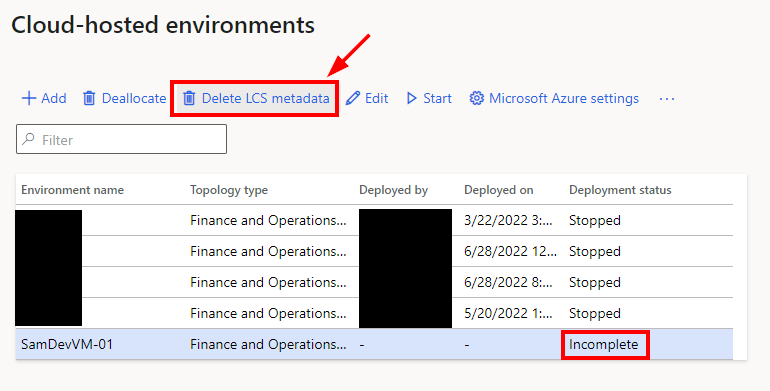Click the Incomplete deployment status cell
770x391 pixels.
(x=604, y=344)
